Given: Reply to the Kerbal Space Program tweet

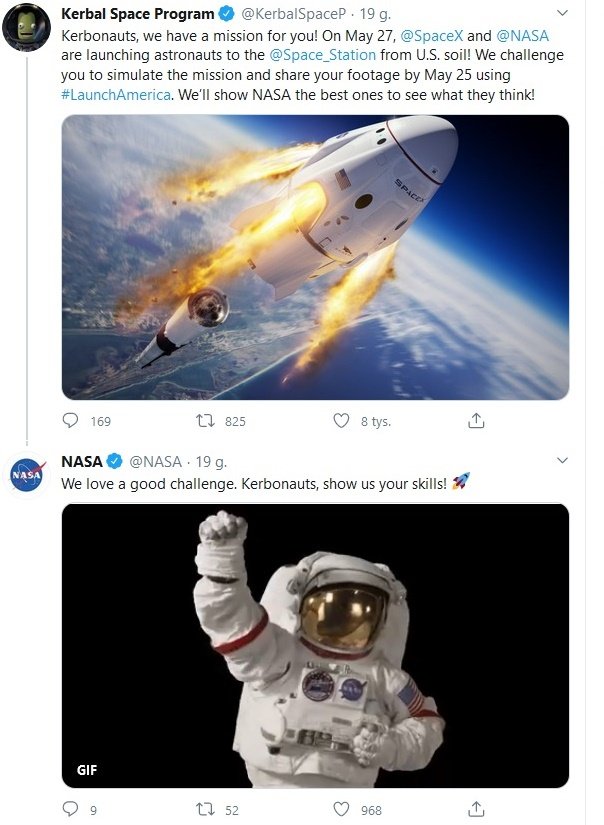Looking at the screenshot, I should 71,421.
